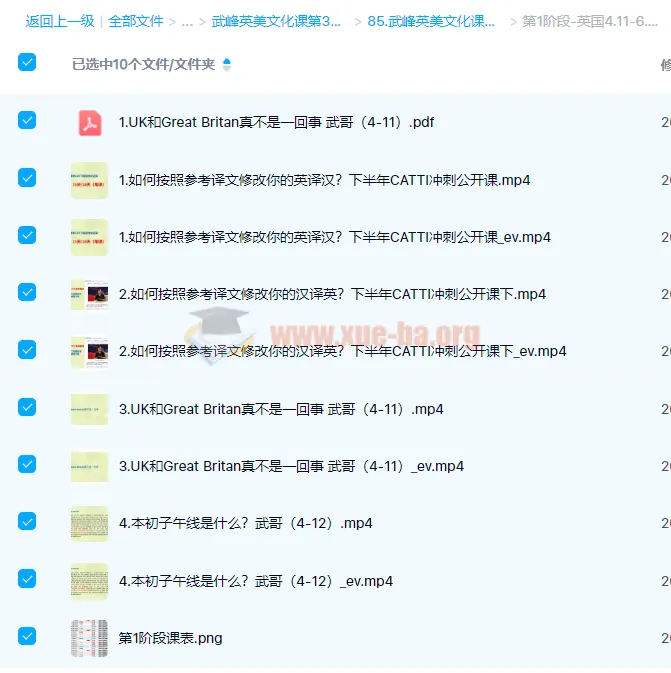Open file name 第1阶段课表.png

tap(170, 638)
